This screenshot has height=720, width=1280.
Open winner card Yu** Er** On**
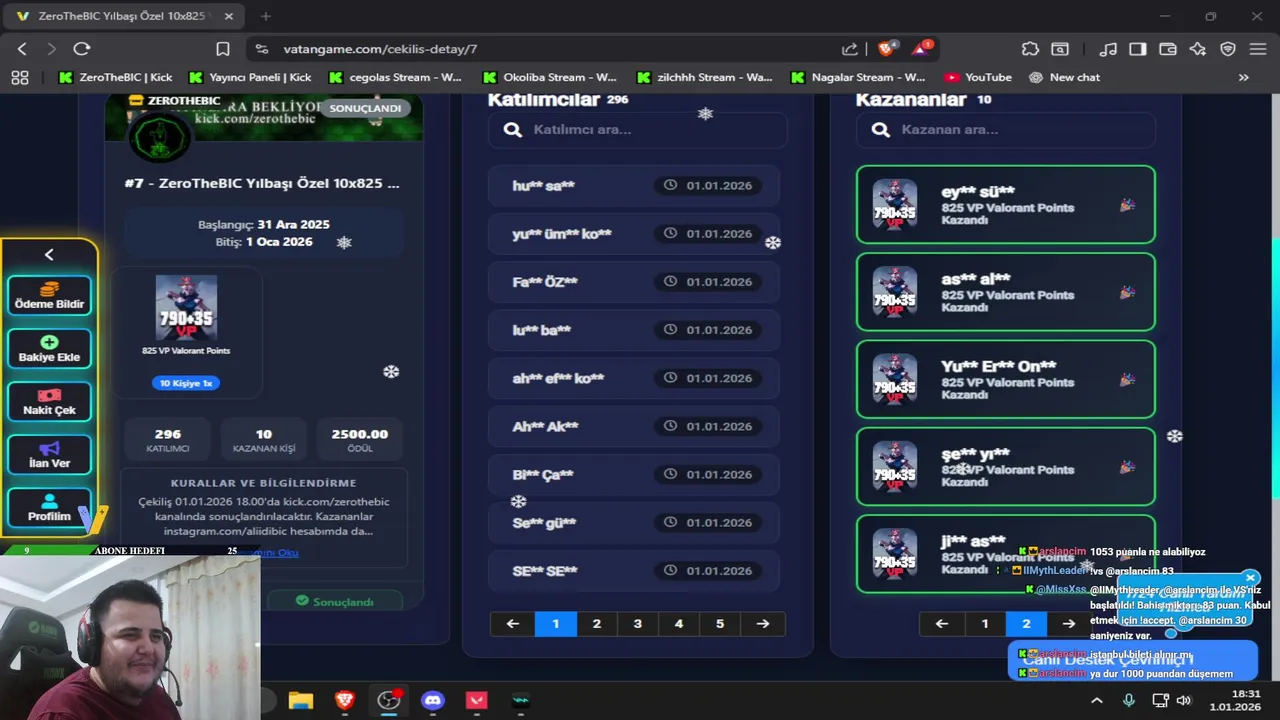(x=1006, y=379)
